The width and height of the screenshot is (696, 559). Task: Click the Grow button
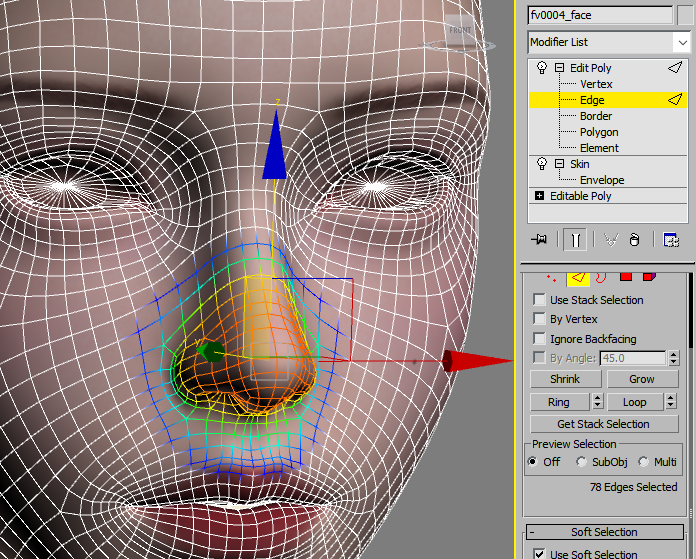642,379
